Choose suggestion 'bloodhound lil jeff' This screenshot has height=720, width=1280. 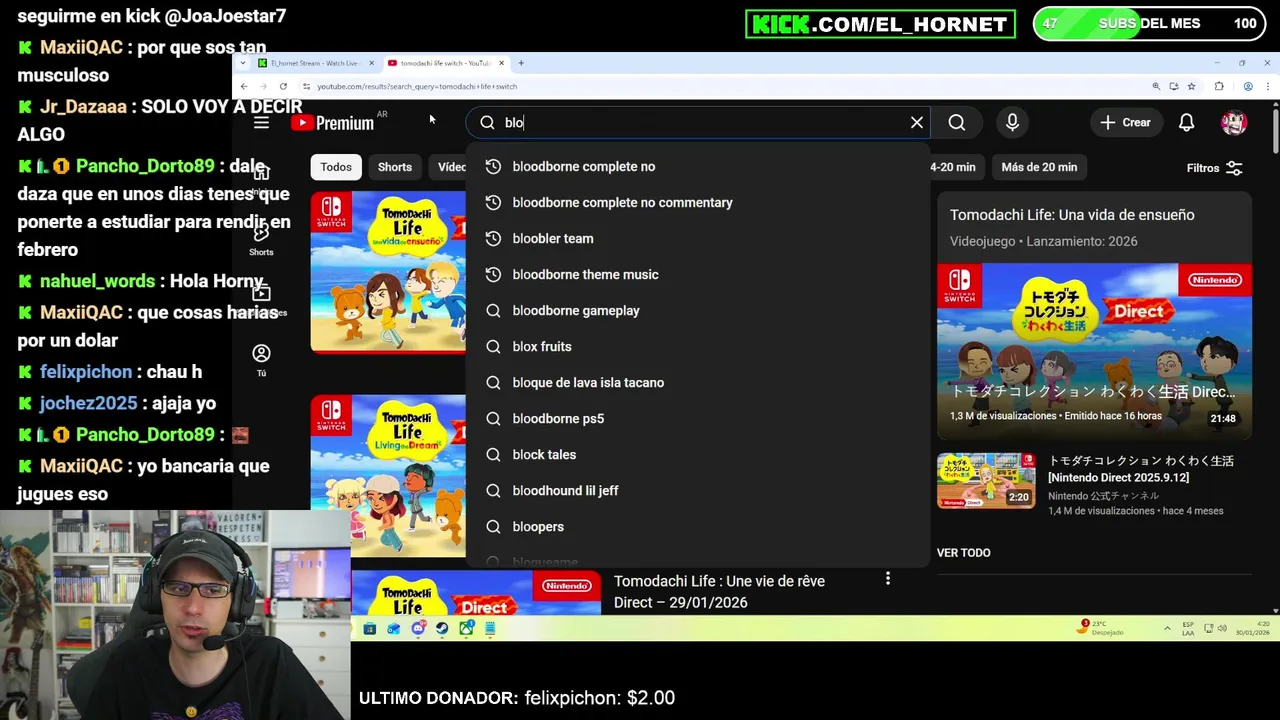point(698,490)
